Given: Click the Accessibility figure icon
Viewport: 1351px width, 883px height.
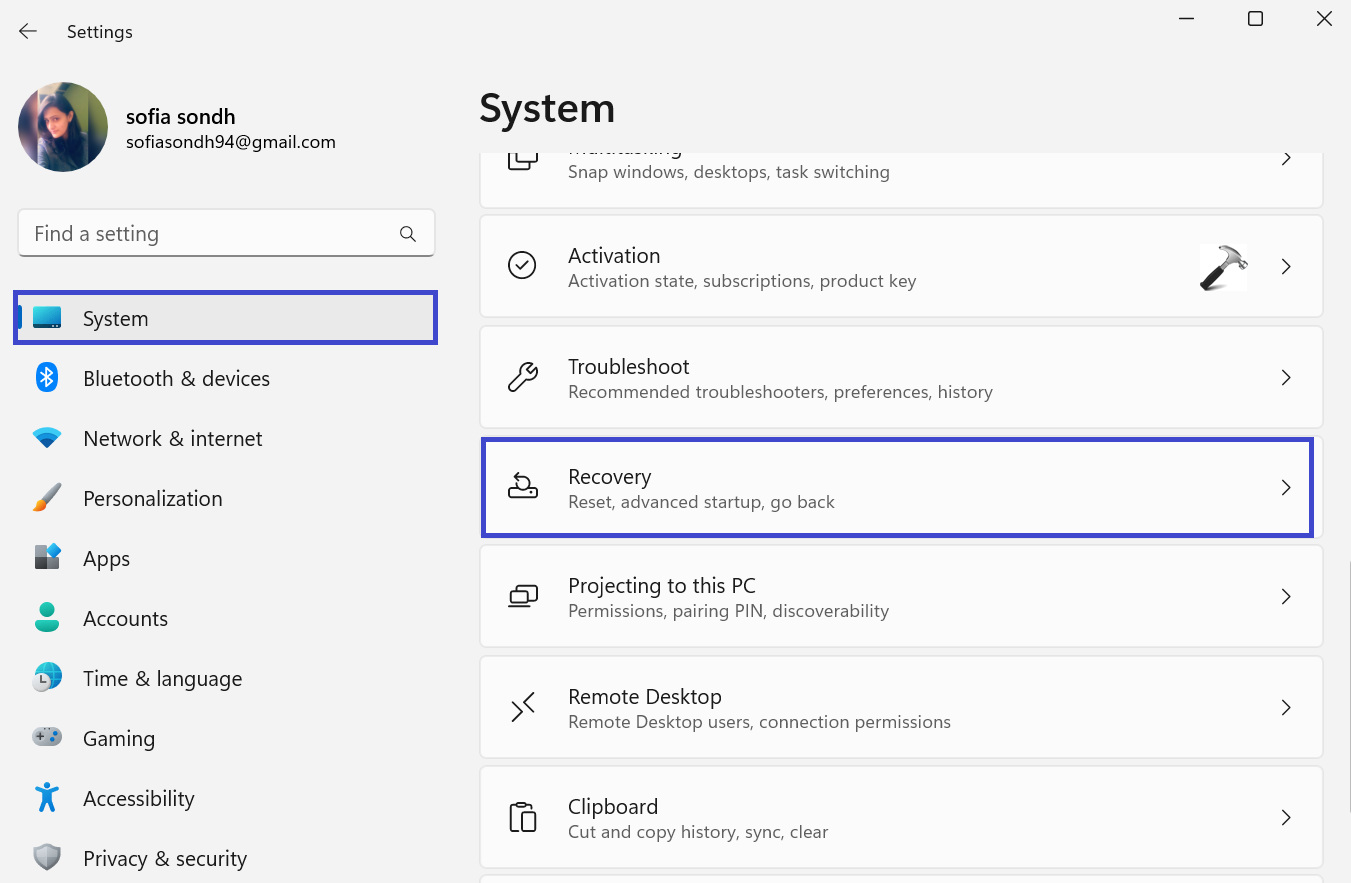Looking at the screenshot, I should [47, 797].
